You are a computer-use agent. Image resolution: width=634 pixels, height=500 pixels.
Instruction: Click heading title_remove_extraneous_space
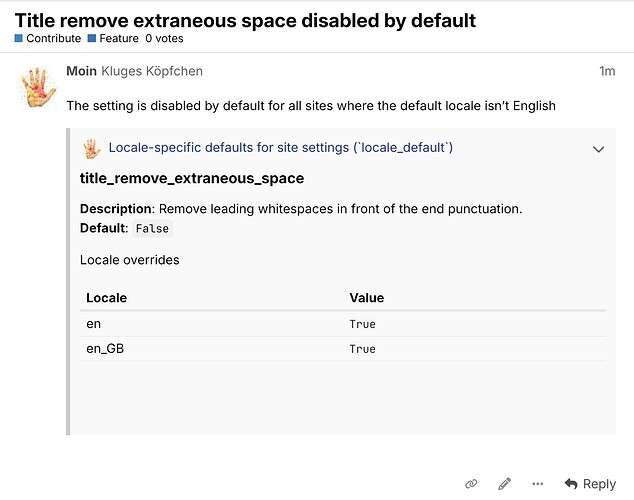tap(192, 178)
